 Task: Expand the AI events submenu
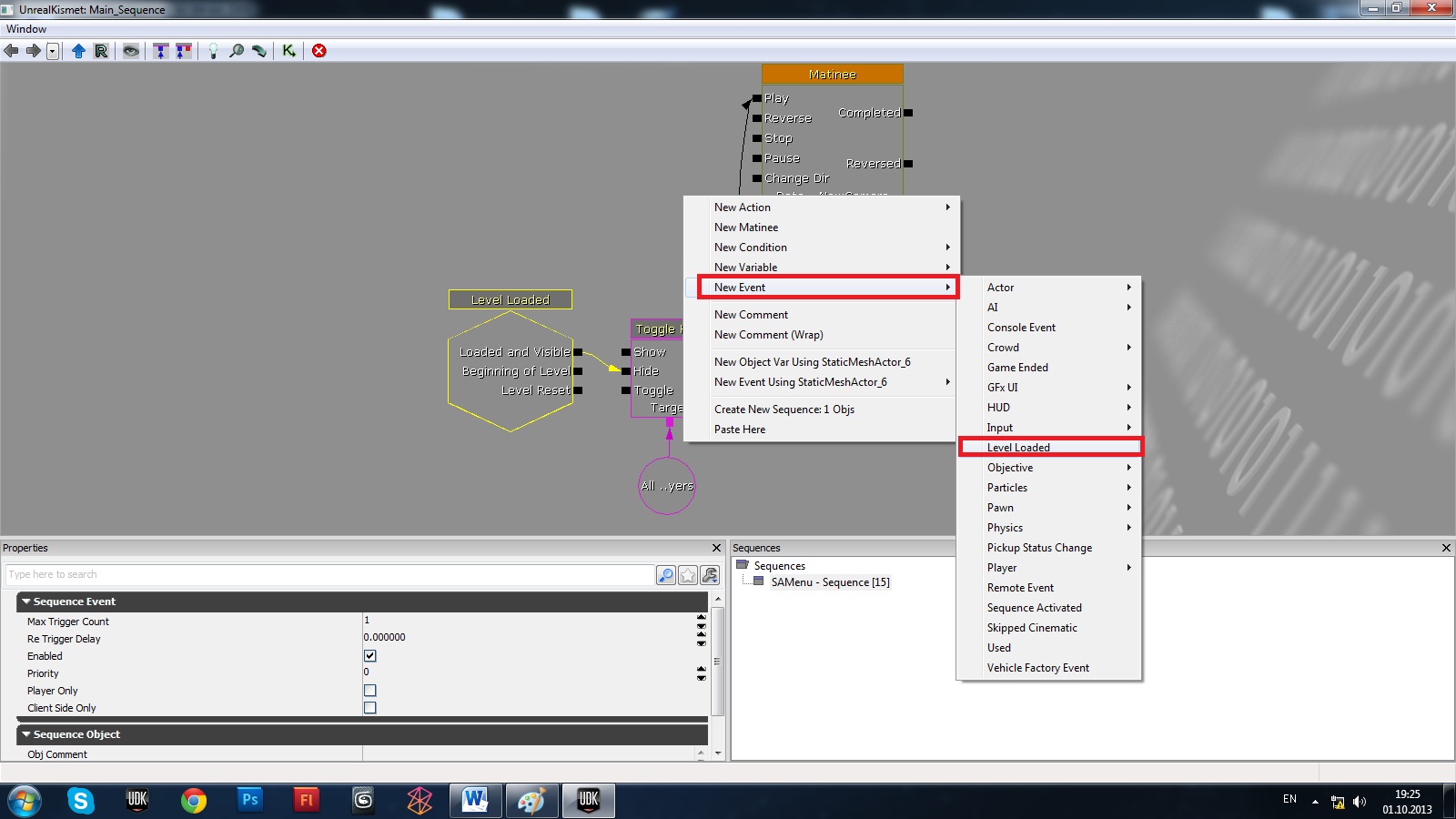(1049, 308)
